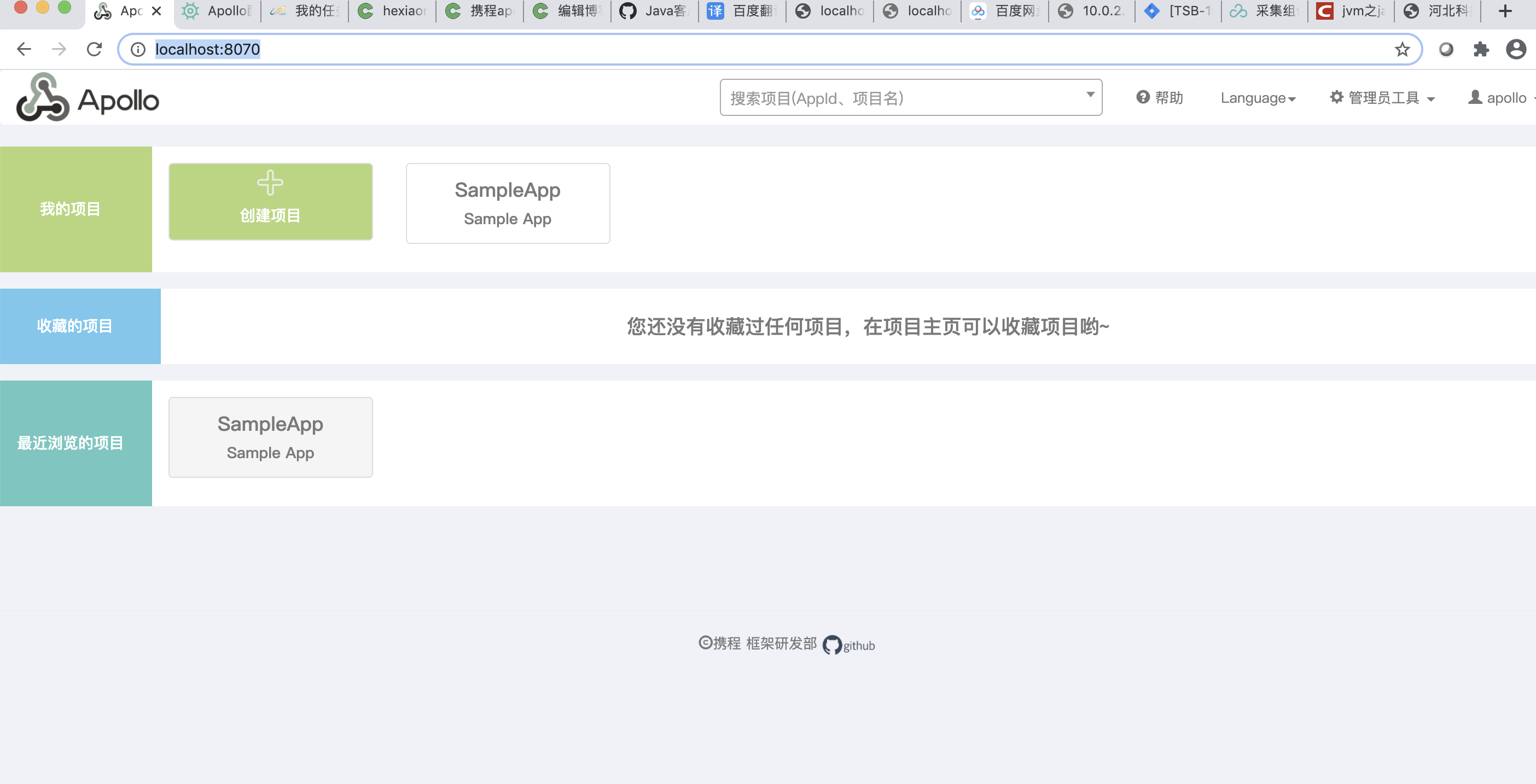Click the site info icon in the address bar
The width and height of the screenshot is (1536, 784).
(x=138, y=49)
